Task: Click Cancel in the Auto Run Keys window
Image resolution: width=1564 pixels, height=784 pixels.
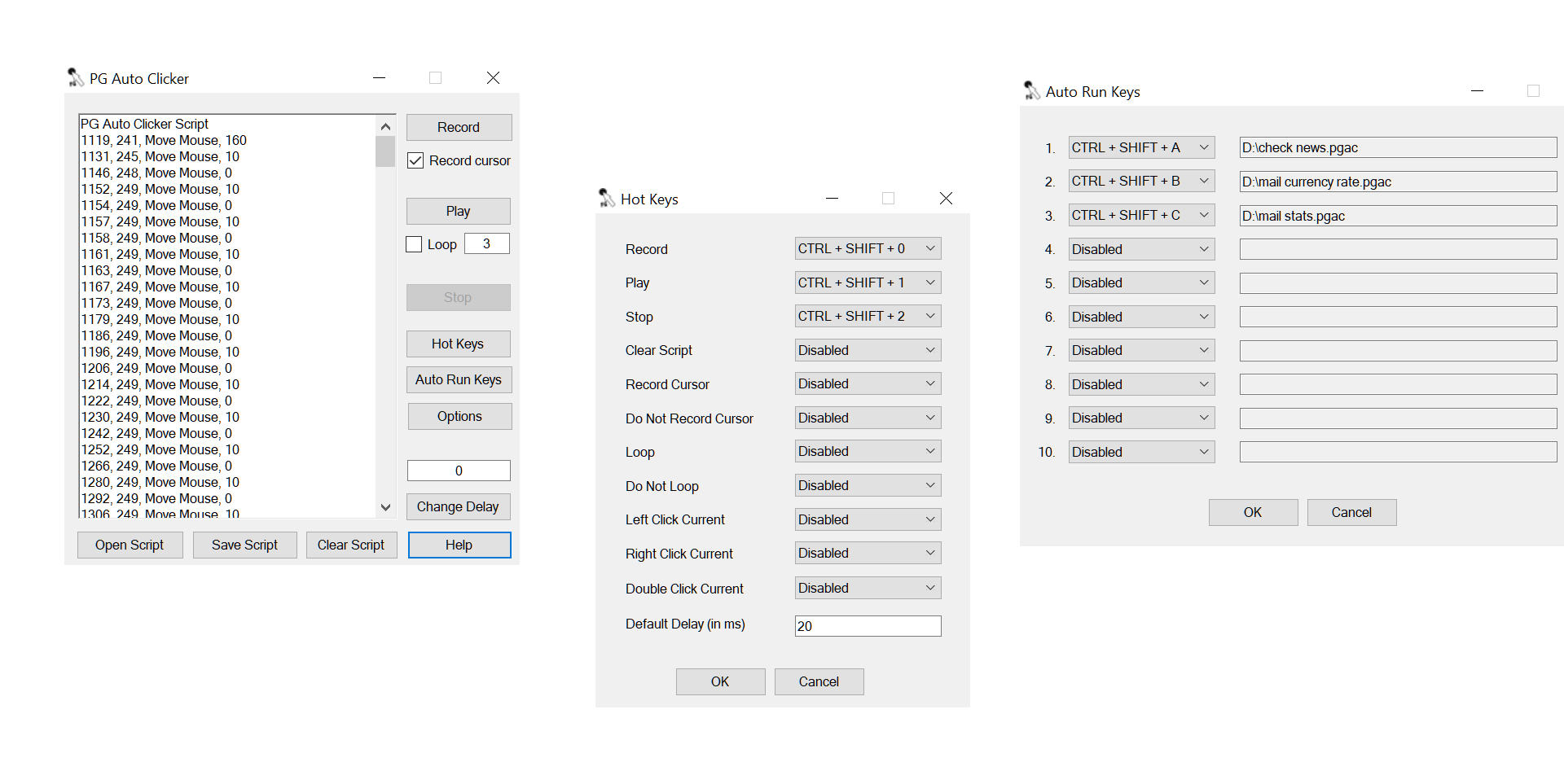Action: pyautogui.click(x=1351, y=512)
